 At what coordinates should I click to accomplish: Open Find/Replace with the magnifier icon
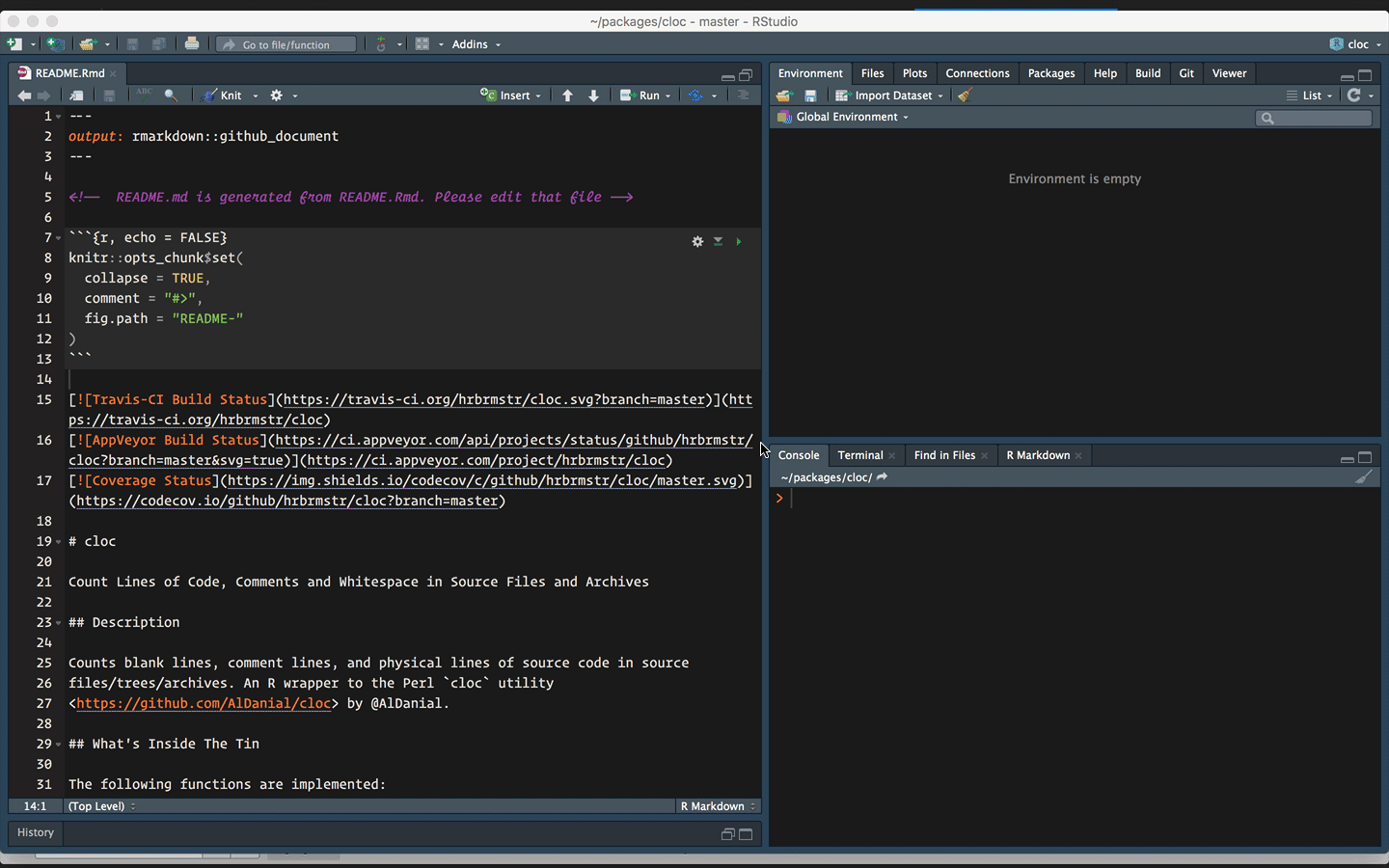pyautogui.click(x=172, y=95)
